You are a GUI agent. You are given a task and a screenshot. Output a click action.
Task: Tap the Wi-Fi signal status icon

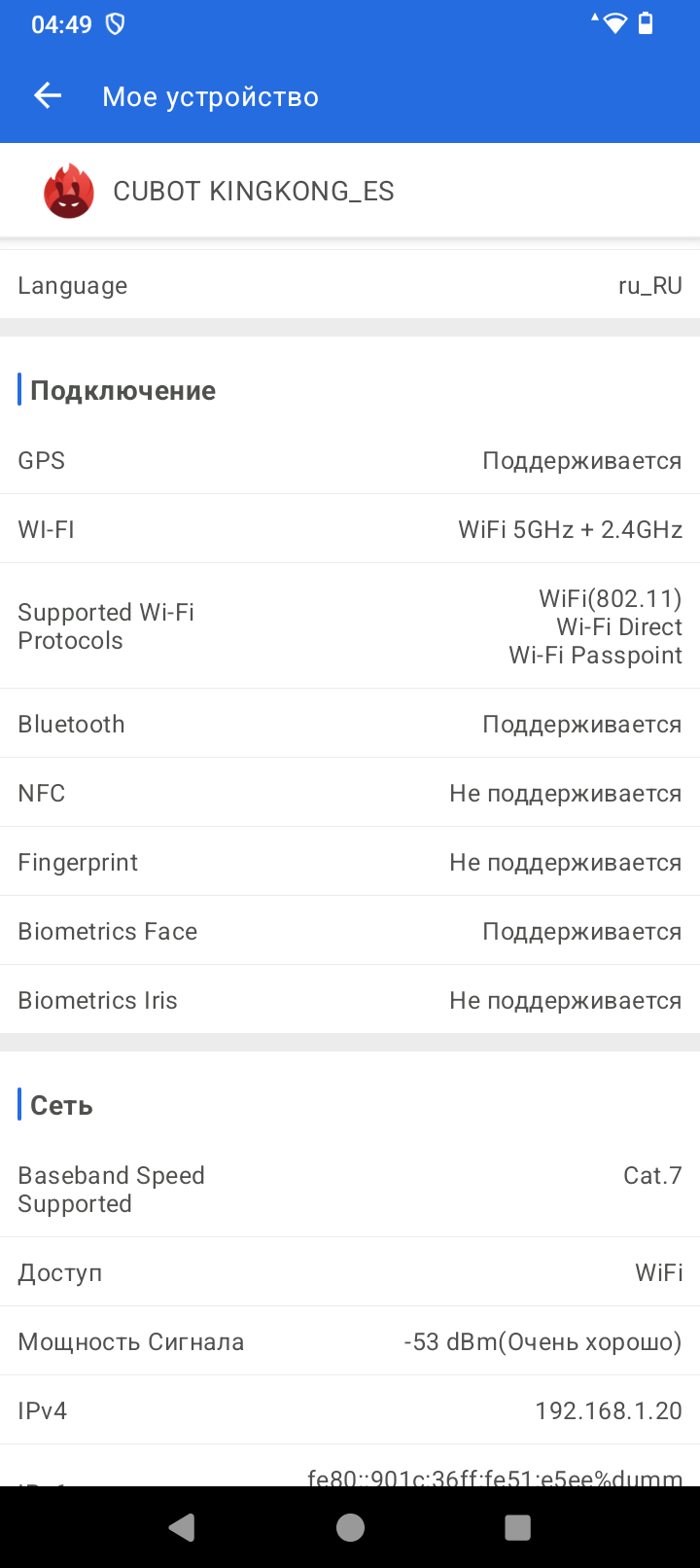point(613,23)
